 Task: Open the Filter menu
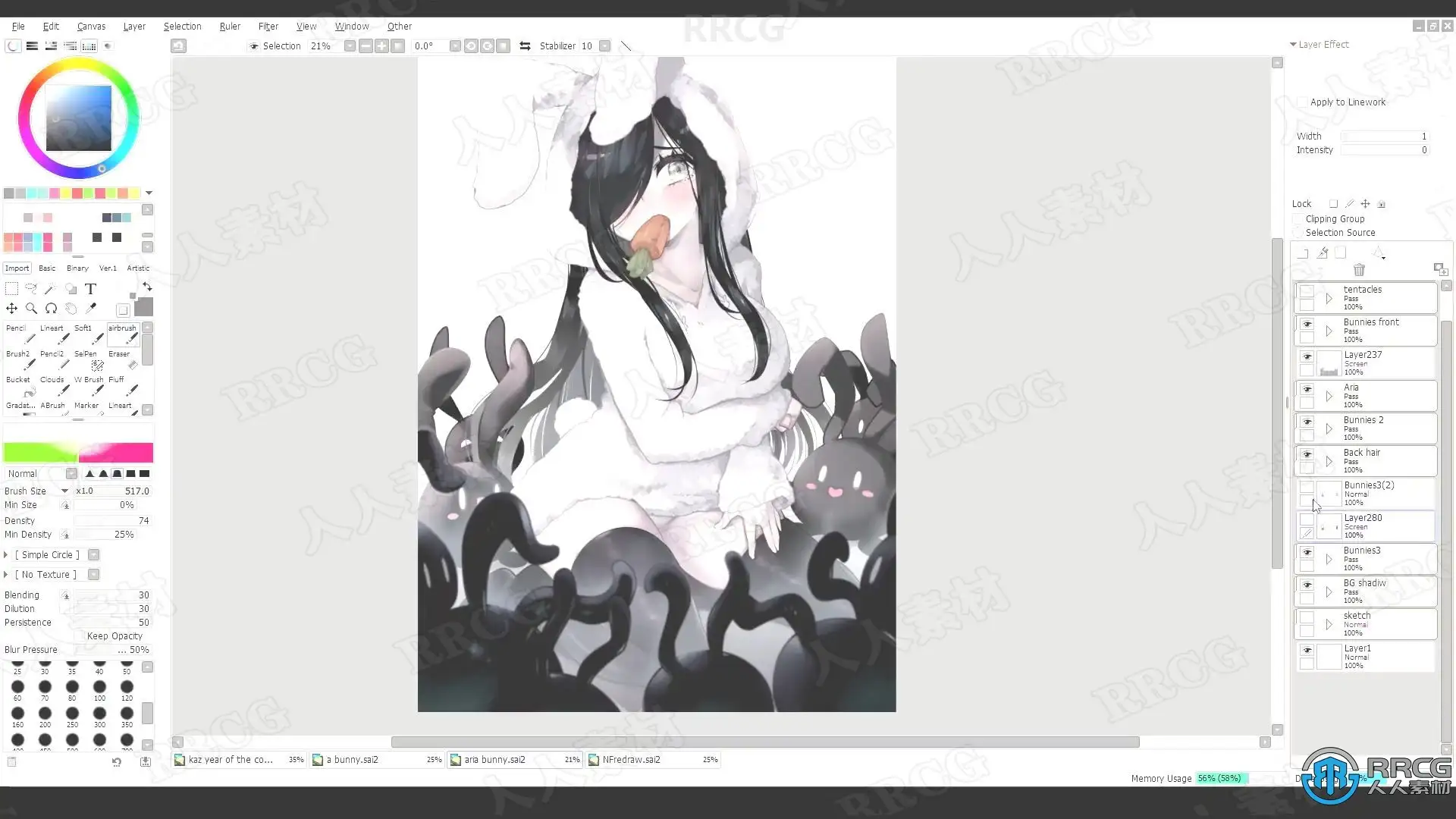click(x=268, y=26)
